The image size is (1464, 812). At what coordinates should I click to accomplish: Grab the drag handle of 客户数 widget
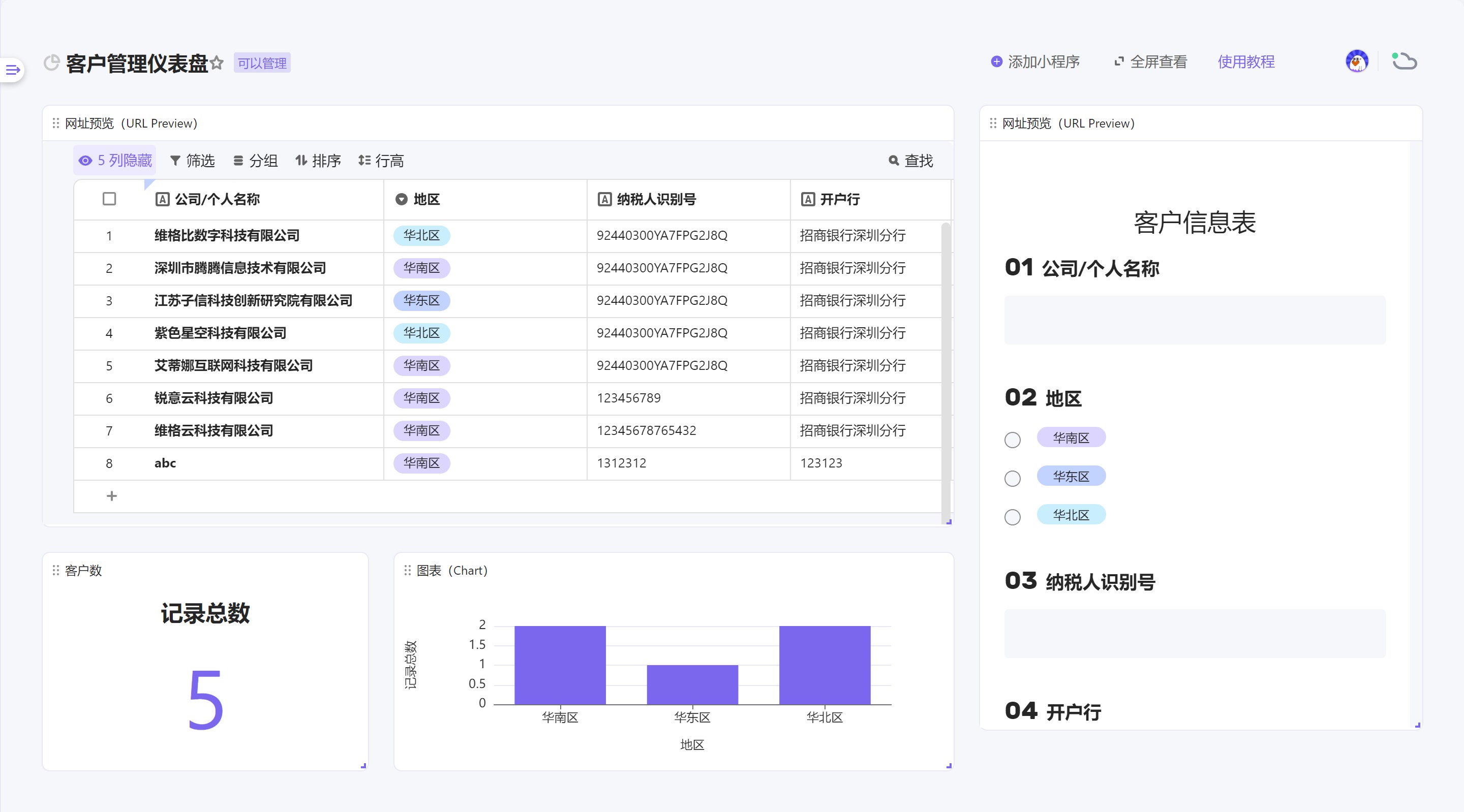click(56, 570)
